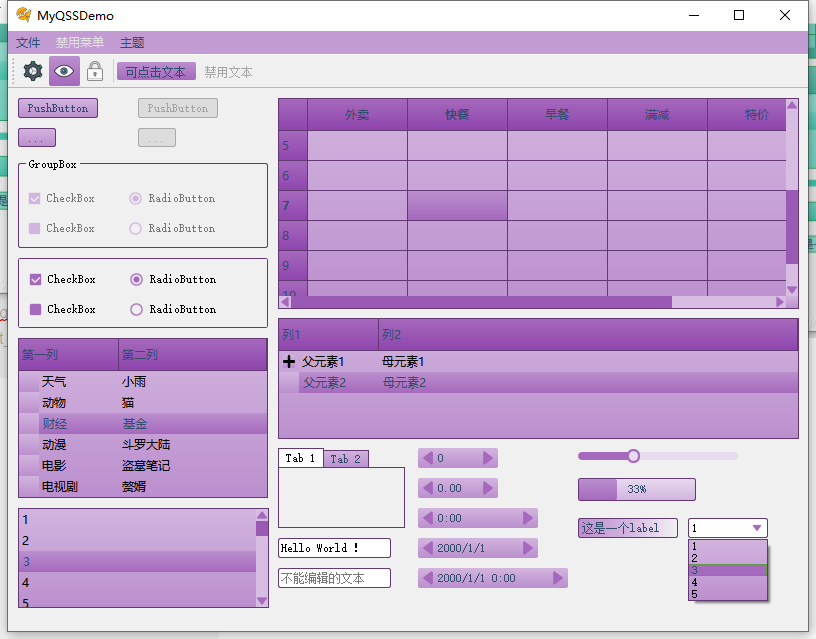Uncheck the checked CheckBox below the GroupBox

click(34, 279)
